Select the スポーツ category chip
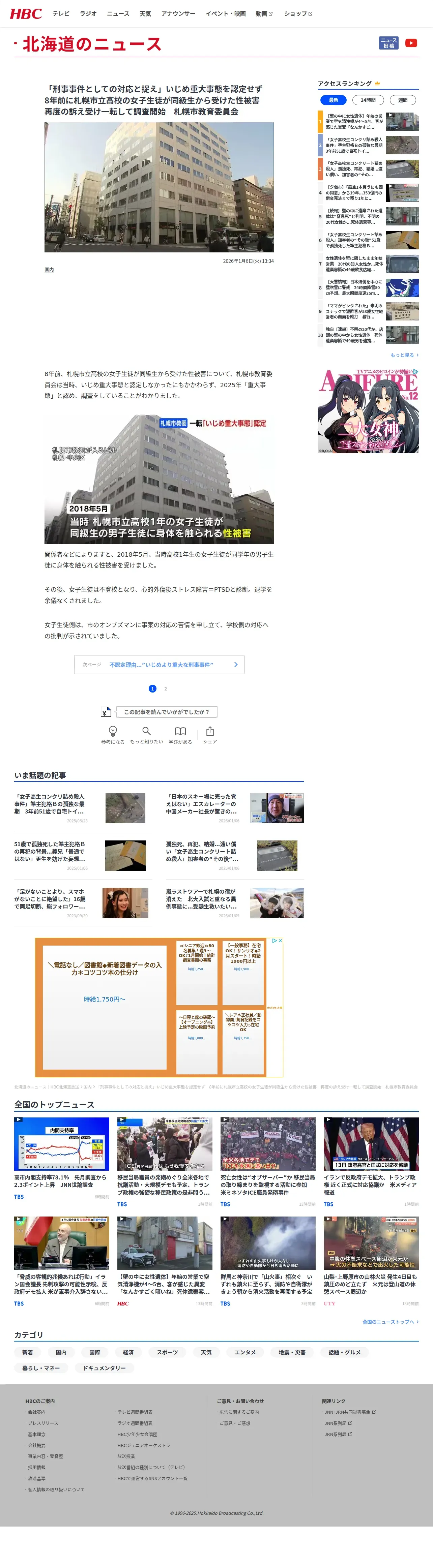The image size is (433, 1568). 167,1352
